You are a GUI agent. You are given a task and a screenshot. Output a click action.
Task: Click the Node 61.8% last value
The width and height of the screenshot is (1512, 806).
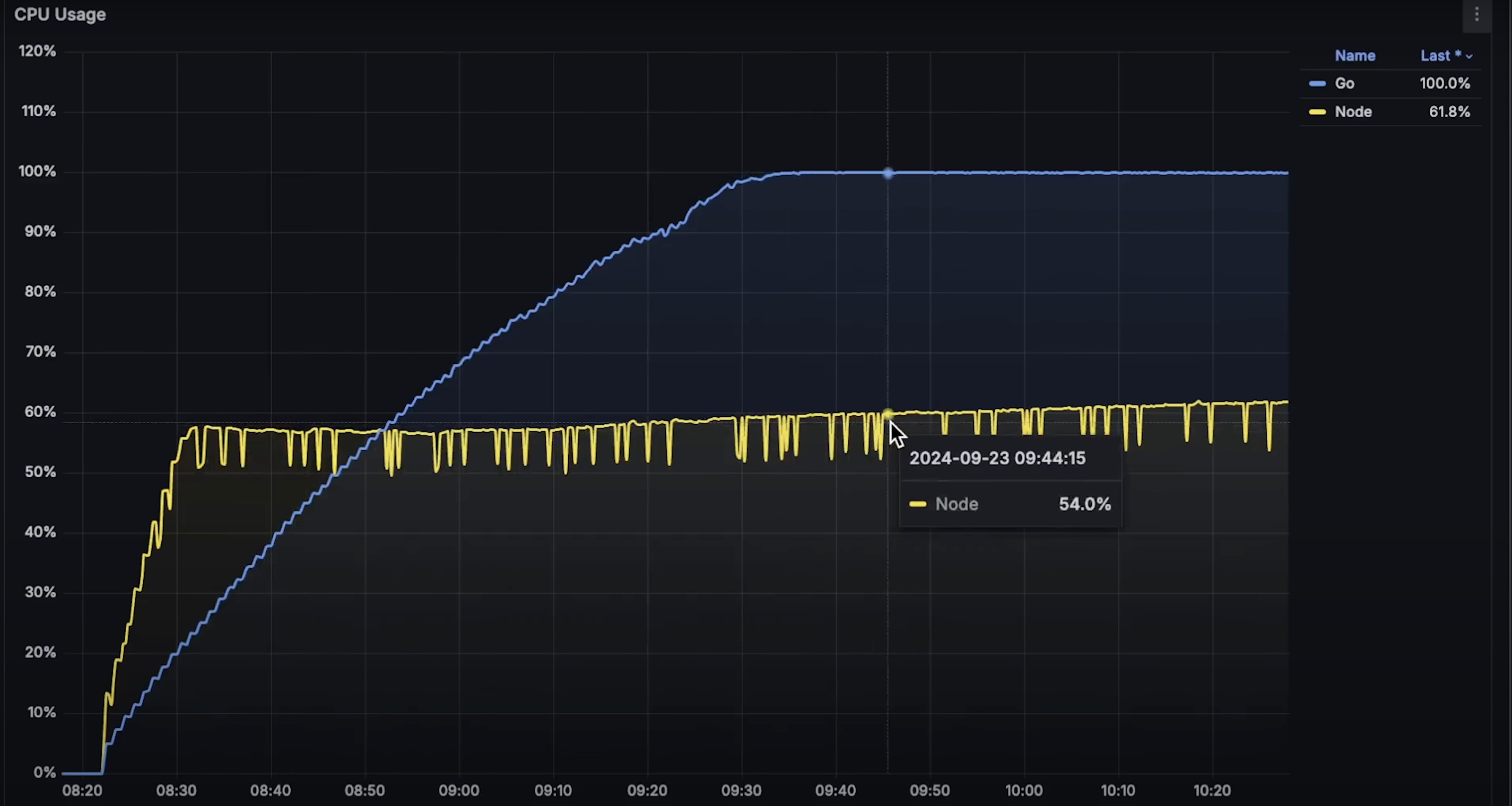click(x=1449, y=112)
